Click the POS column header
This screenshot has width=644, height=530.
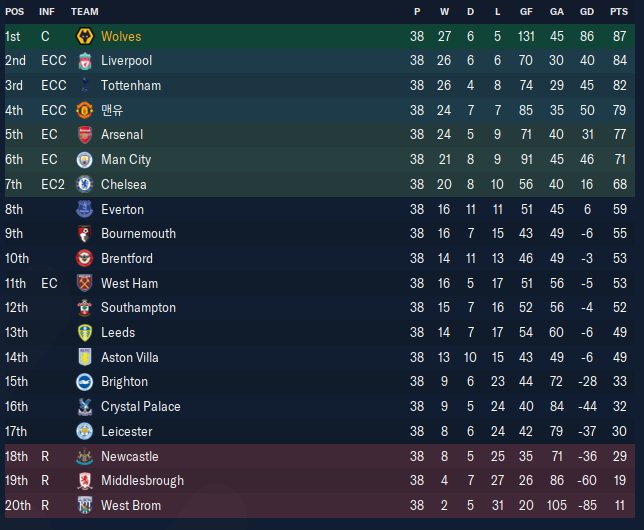(14, 11)
